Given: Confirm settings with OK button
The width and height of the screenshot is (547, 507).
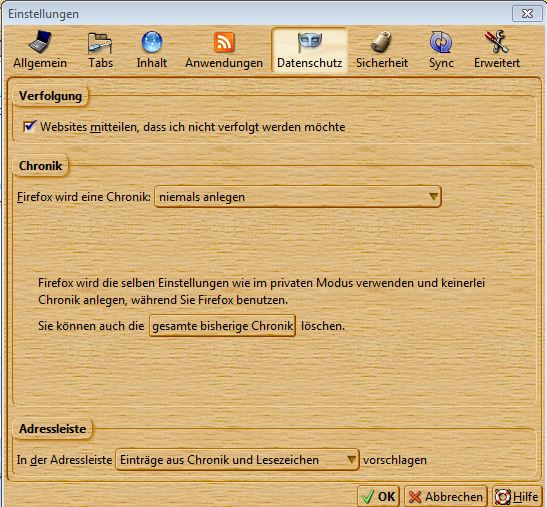Looking at the screenshot, I should 378,496.
